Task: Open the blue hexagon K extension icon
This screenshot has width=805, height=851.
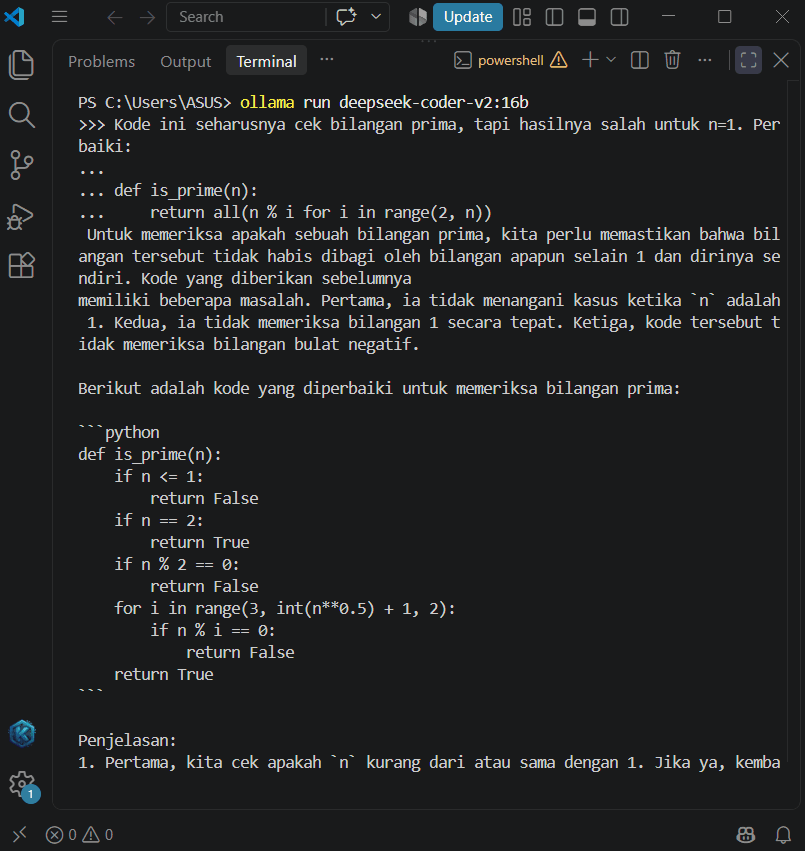Action: (22, 734)
